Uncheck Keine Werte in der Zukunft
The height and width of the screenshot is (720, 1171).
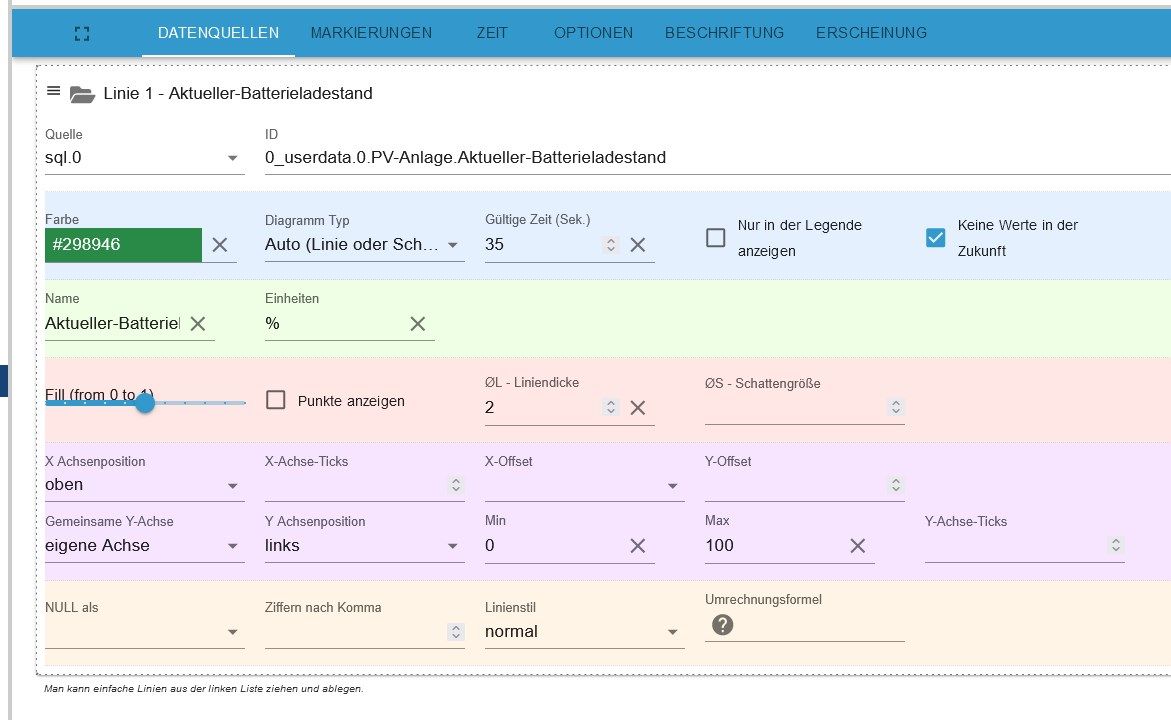936,238
